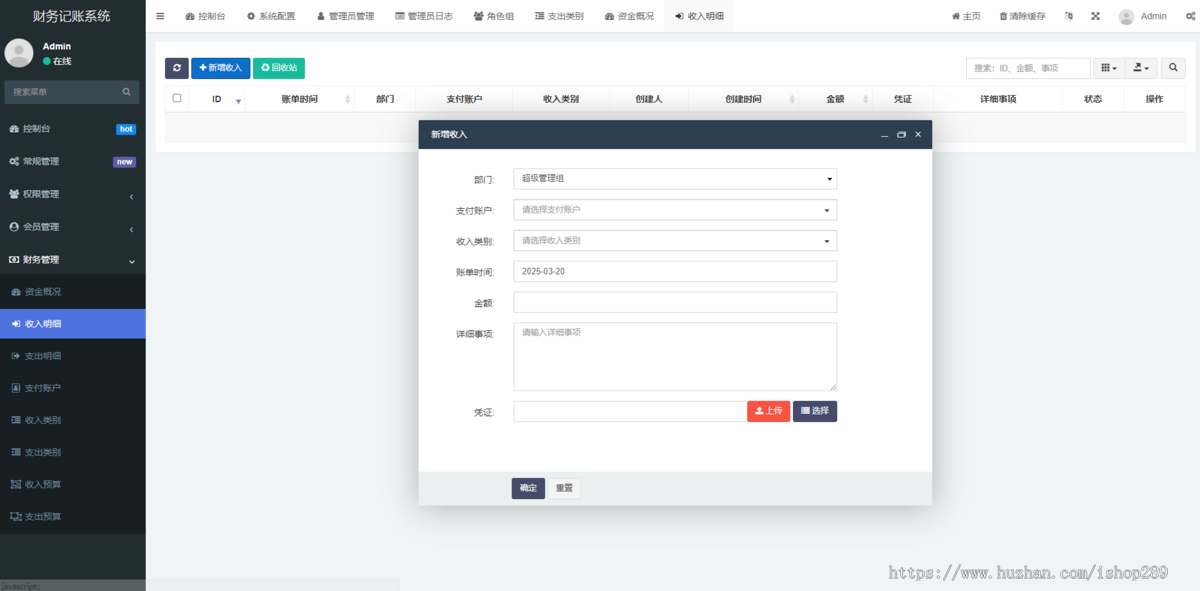Select the 收入明细 tab
The image size is (1200, 591).
click(699, 16)
